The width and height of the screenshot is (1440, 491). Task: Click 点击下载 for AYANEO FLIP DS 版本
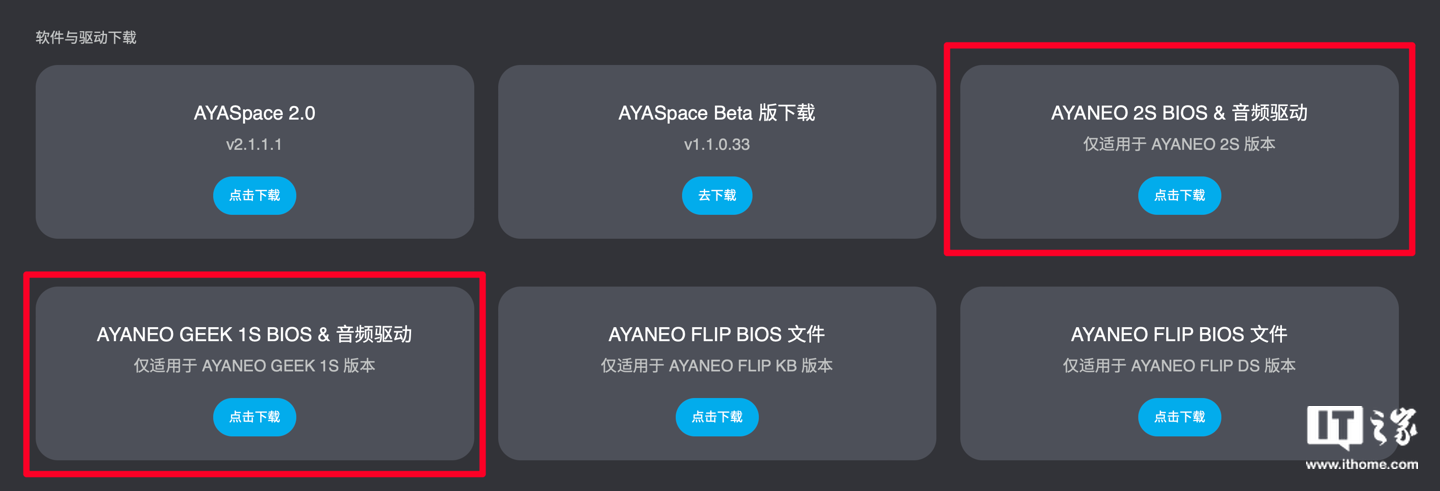pos(1179,417)
